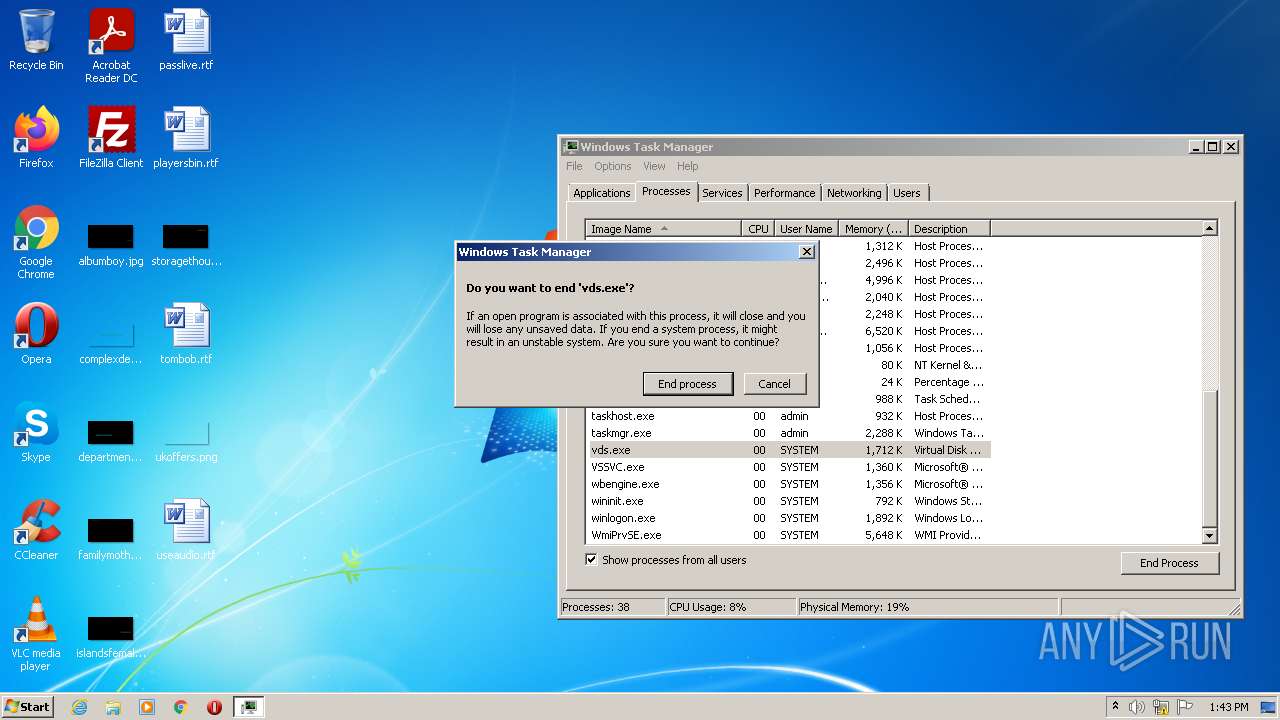Screen dimensions: 1280x720
Task: Open Windows Explorer folder in taskbar
Action: coord(113,707)
